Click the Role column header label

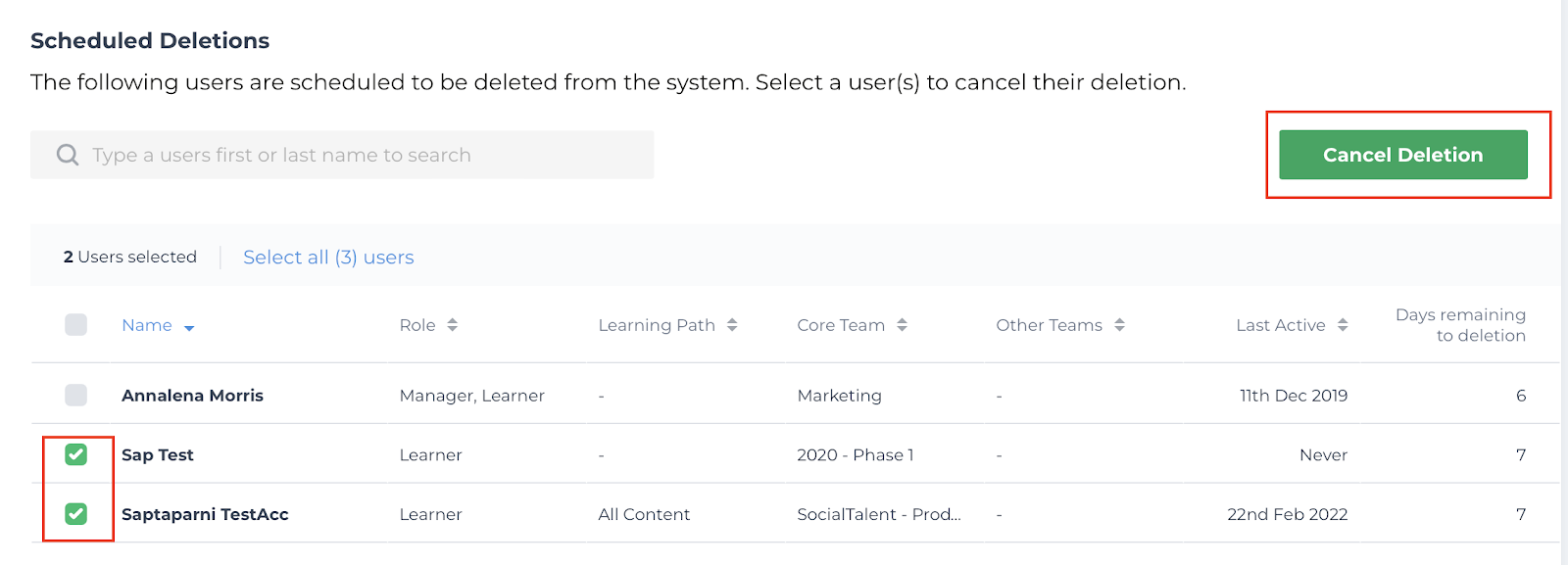tap(417, 325)
